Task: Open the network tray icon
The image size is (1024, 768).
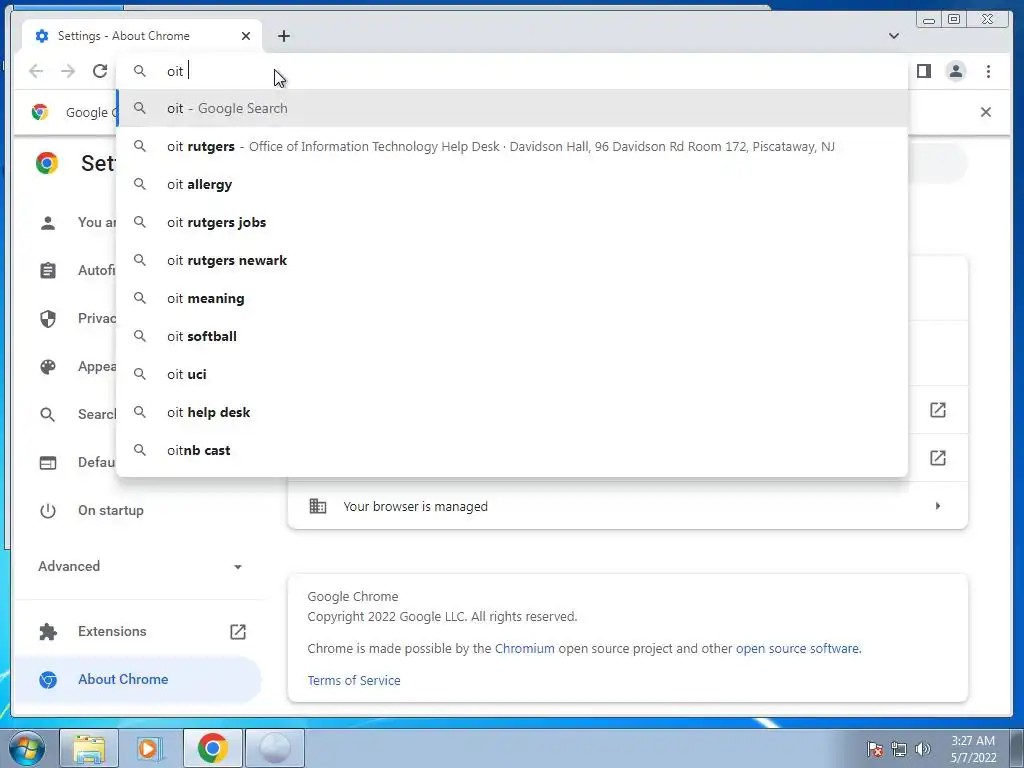Action: [899, 749]
